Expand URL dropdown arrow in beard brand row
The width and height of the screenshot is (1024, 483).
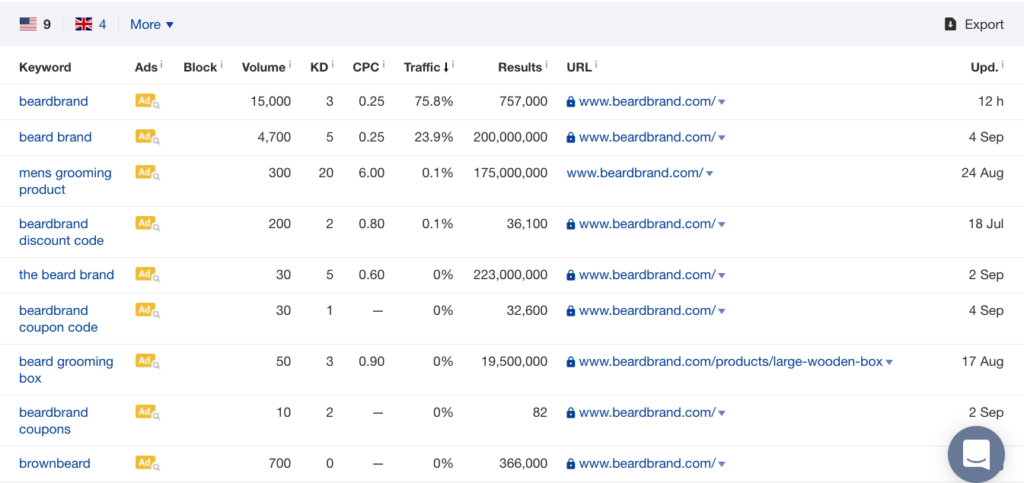[722, 138]
